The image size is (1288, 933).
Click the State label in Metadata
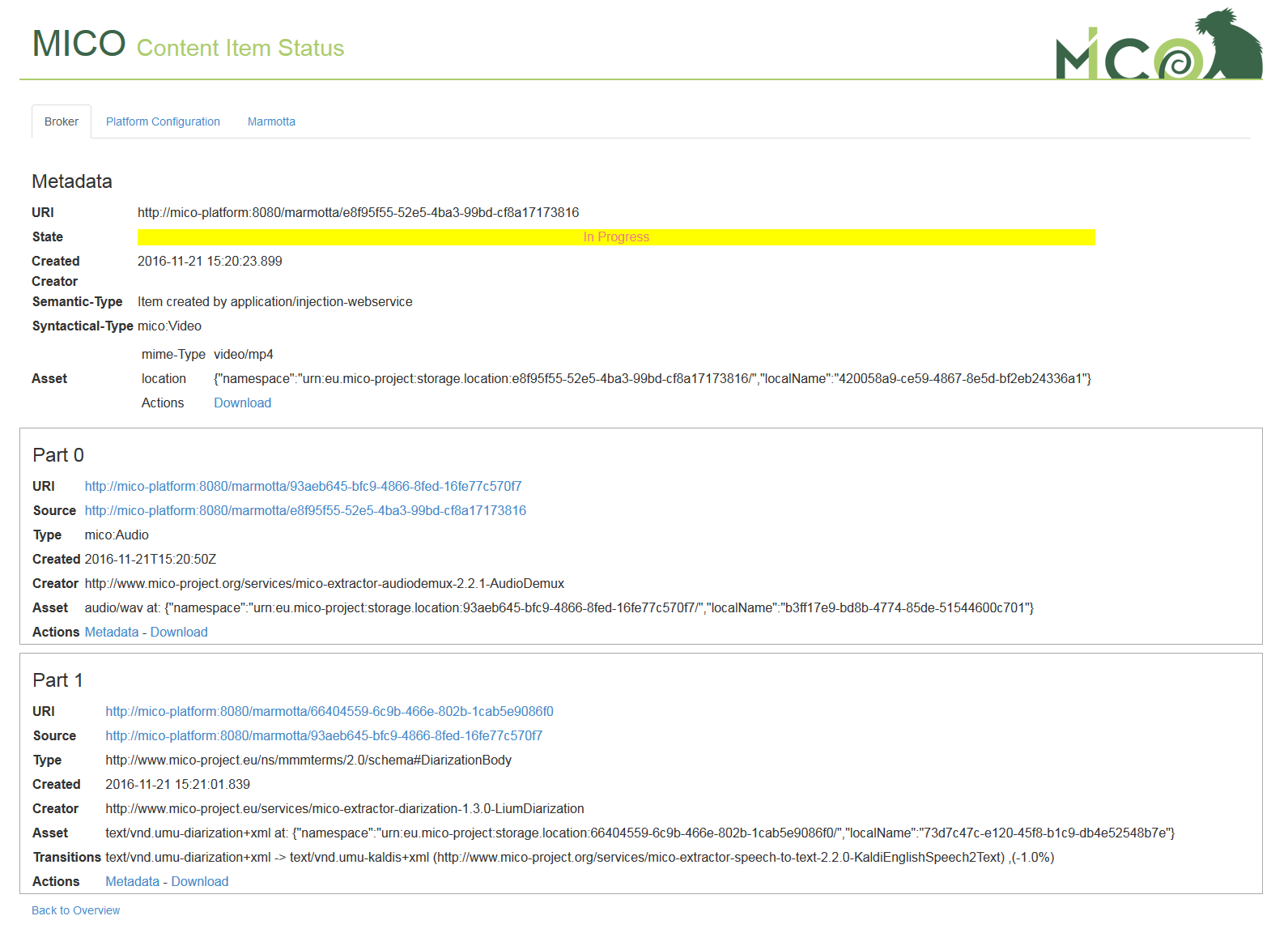pos(48,237)
